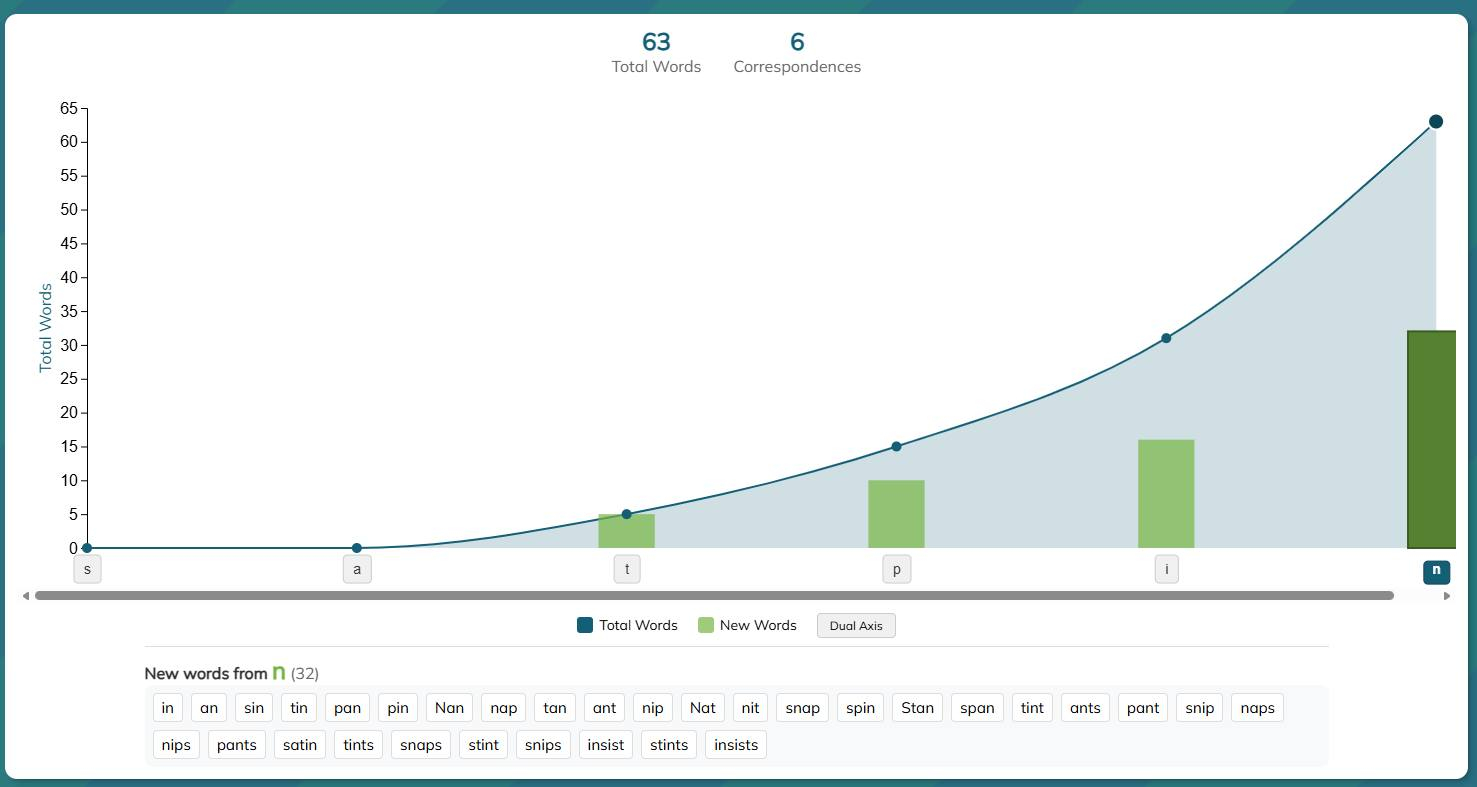This screenshot has height=787, width=1477.
Task: Select the 'i' correspondence marker
Action: [x=1166, y=570]
